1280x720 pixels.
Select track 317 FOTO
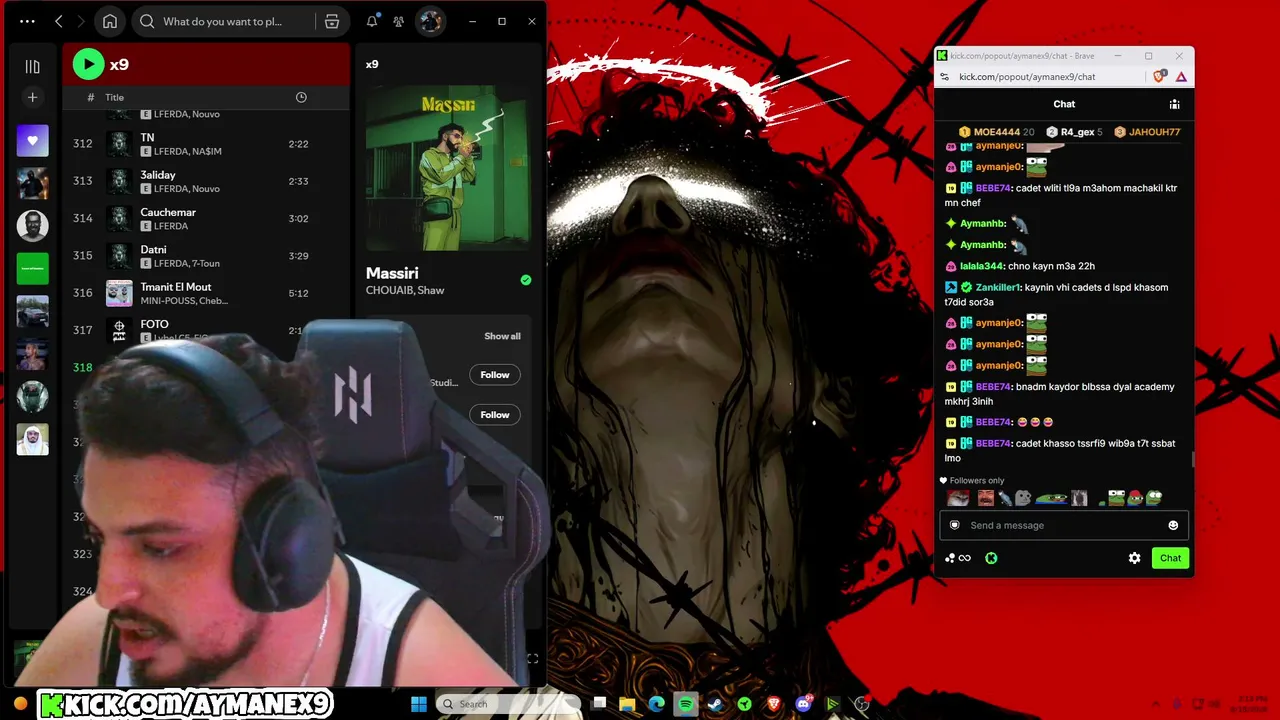tap(206, 330)
